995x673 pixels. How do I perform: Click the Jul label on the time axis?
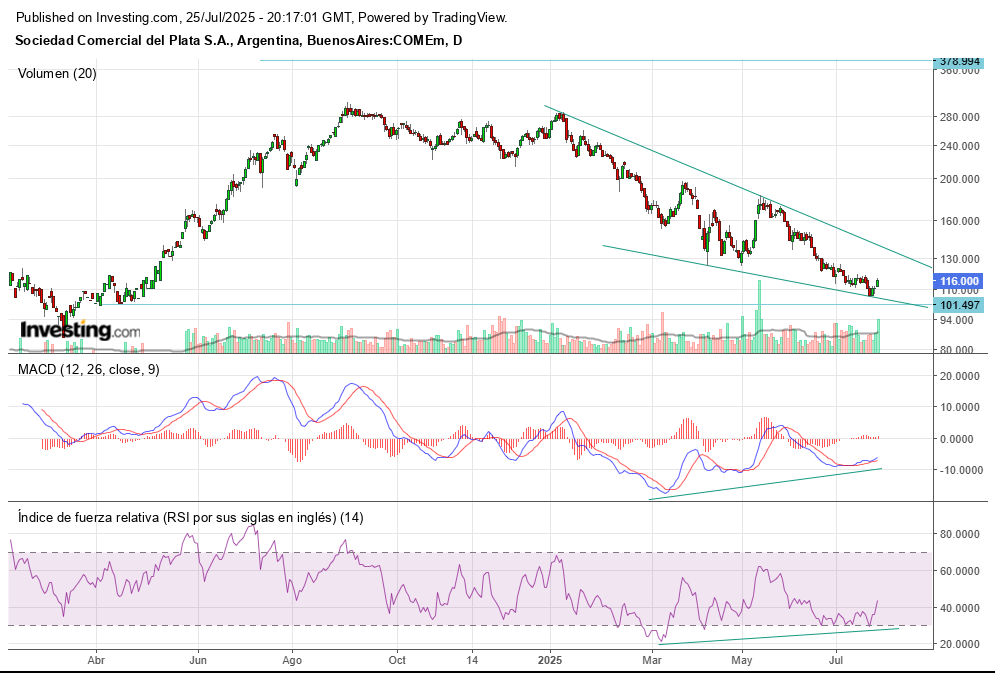coord(836,660)
